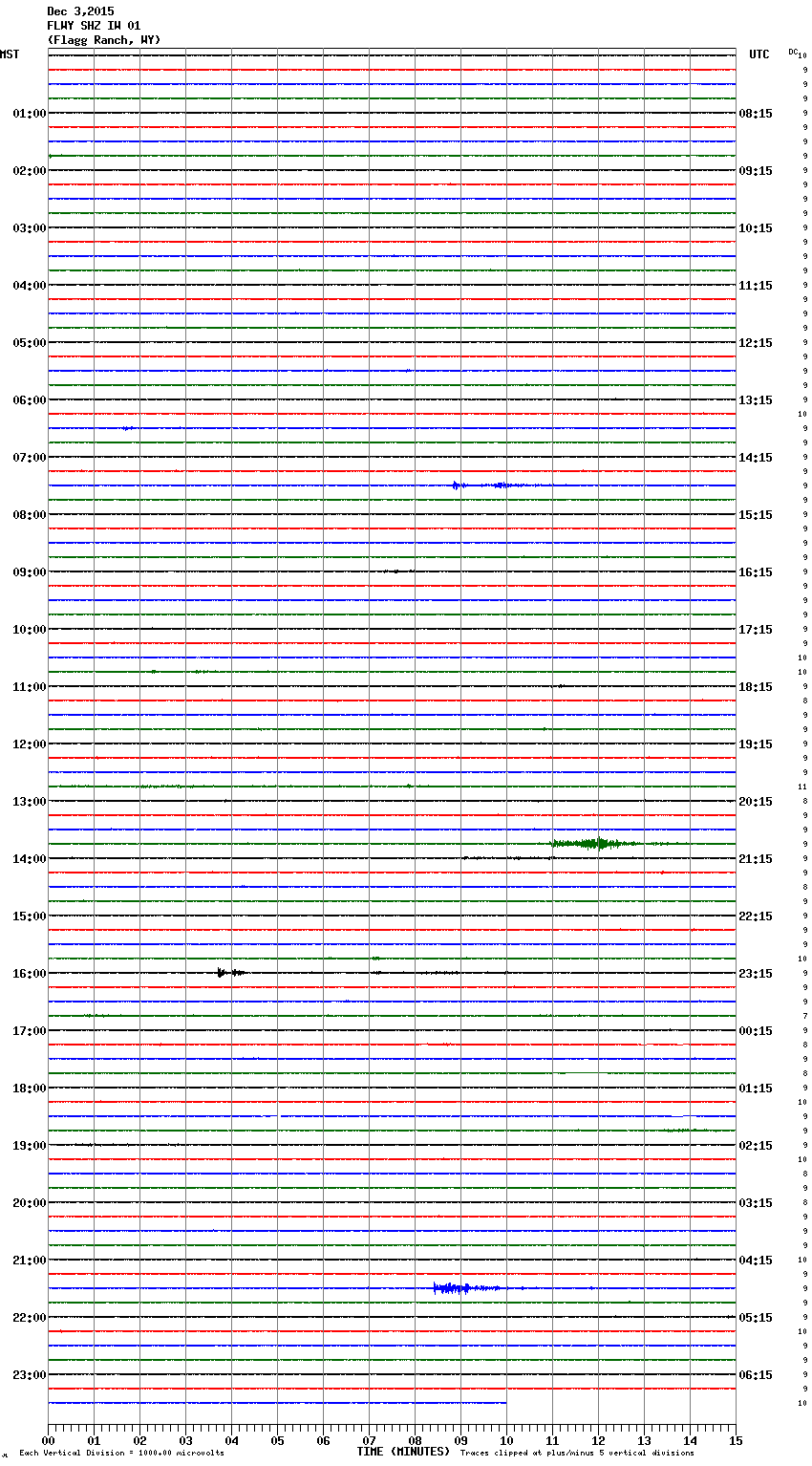This screenshot has height=1466, width=812.
Task: Click the '12' minute tick on bottom axis
Action: click(x=598, y=1440)
